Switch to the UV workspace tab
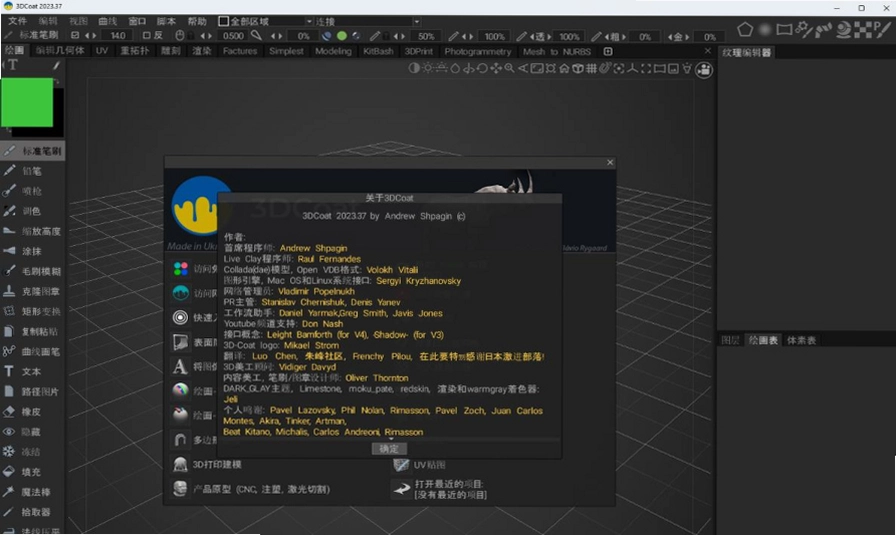Image resolution: width=896 pixels, height=535 pixels. [x=102, y=51]
